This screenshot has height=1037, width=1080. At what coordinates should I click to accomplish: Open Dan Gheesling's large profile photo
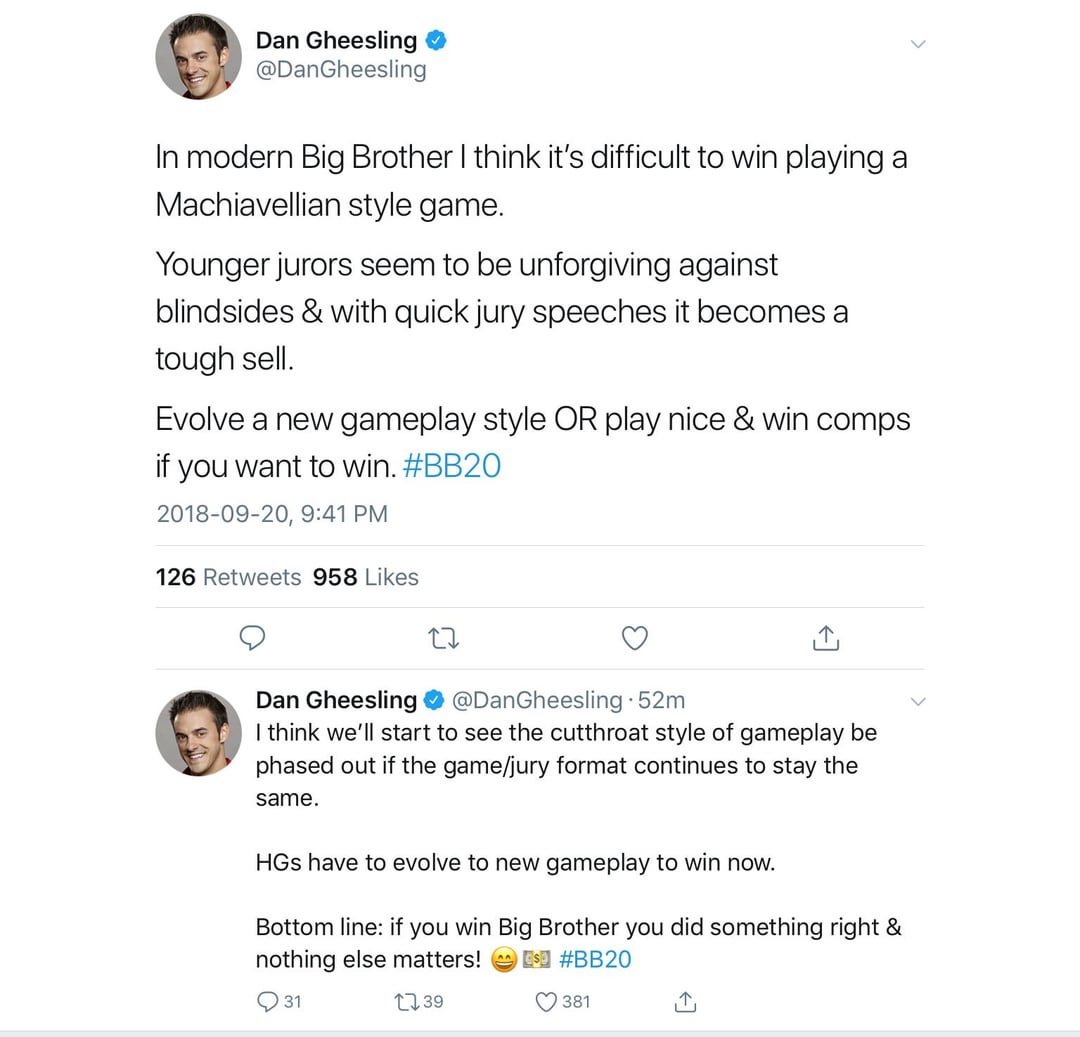(198, 56)
